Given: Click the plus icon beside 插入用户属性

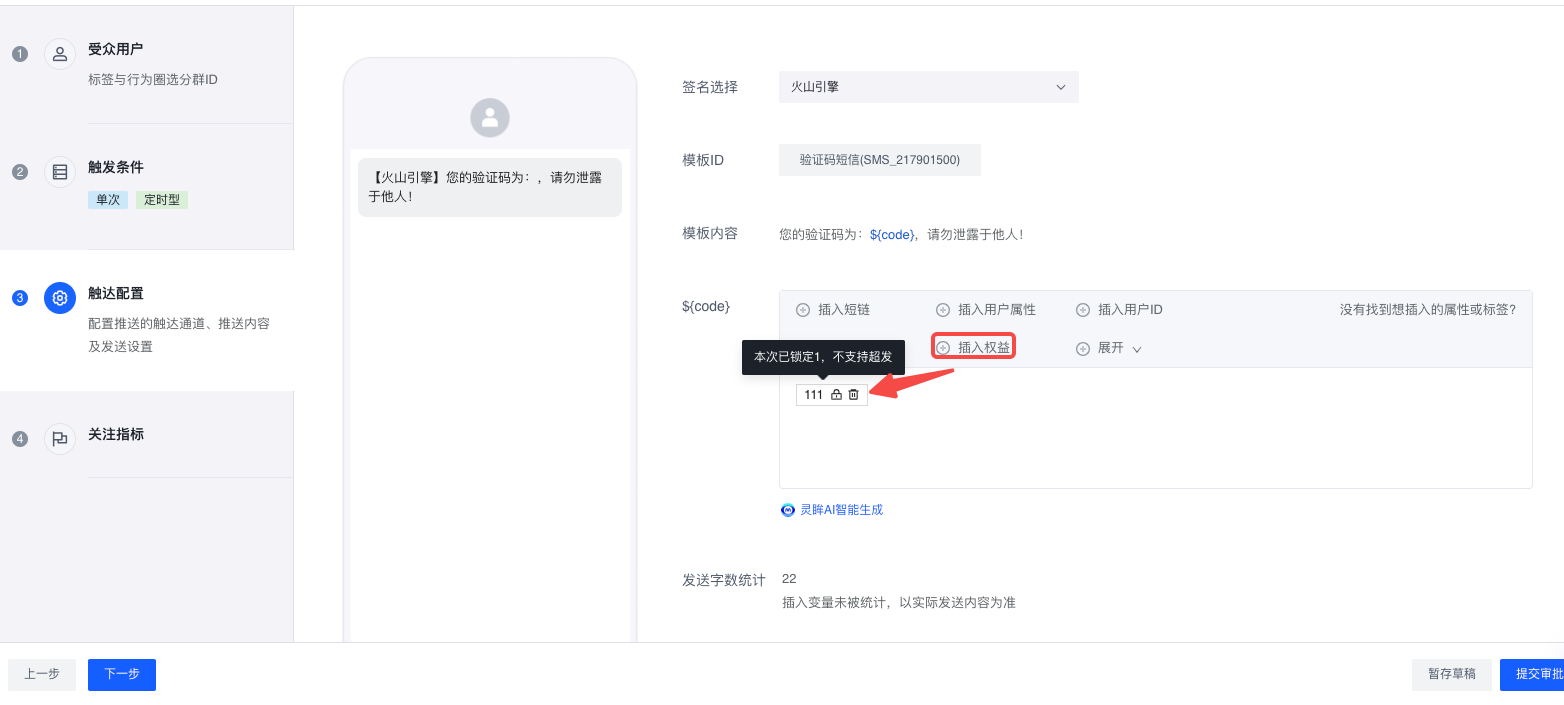Looking at the screenshot, I should click(x=942, y=310).
